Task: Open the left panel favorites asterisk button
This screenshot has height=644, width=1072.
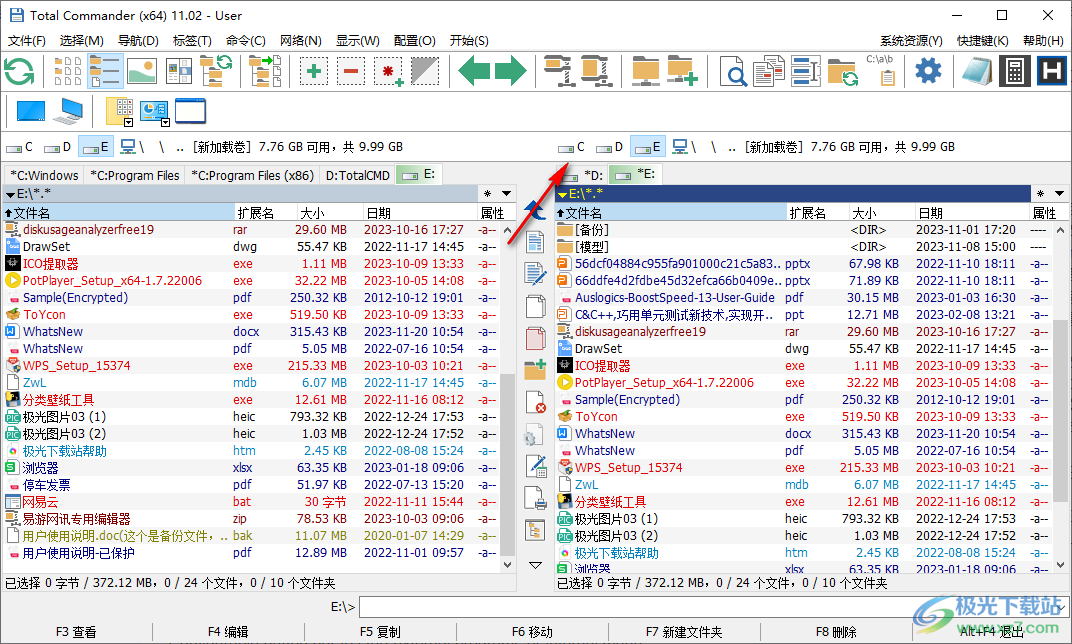Action: 487,193
